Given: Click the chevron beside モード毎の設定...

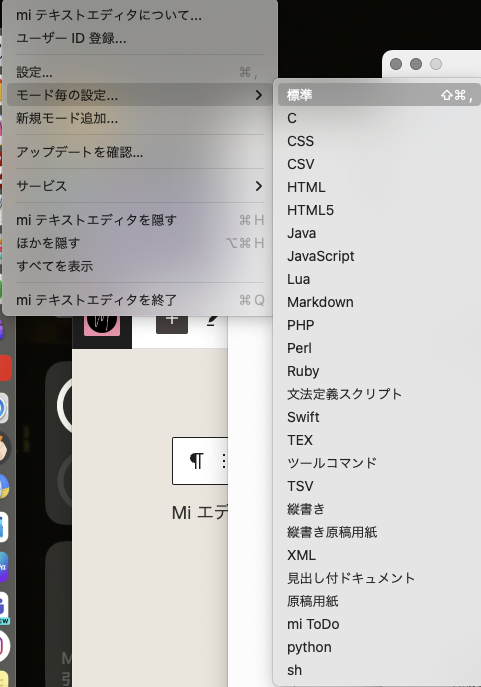Looking at the screenshot, I should [259, 95].
